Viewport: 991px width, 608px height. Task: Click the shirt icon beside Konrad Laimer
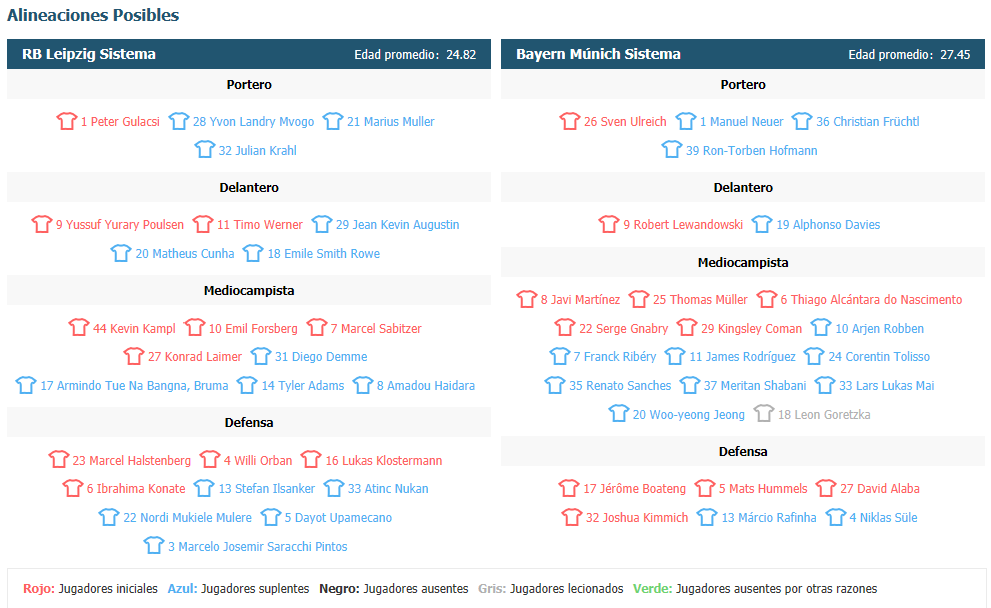pyautogui.click(x=134, y=356)
